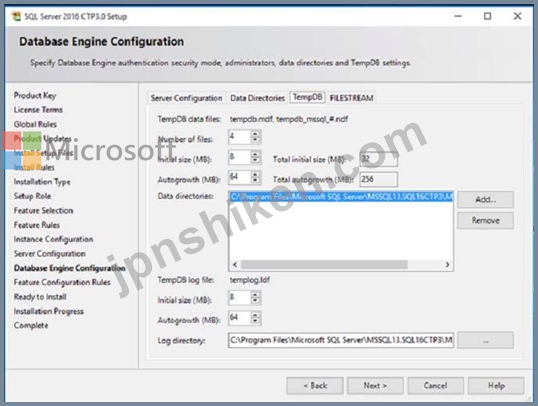Screen dimensions: 538x406
Task: Increase TempDB log Initial size up arrow
Action: [255, 294]
